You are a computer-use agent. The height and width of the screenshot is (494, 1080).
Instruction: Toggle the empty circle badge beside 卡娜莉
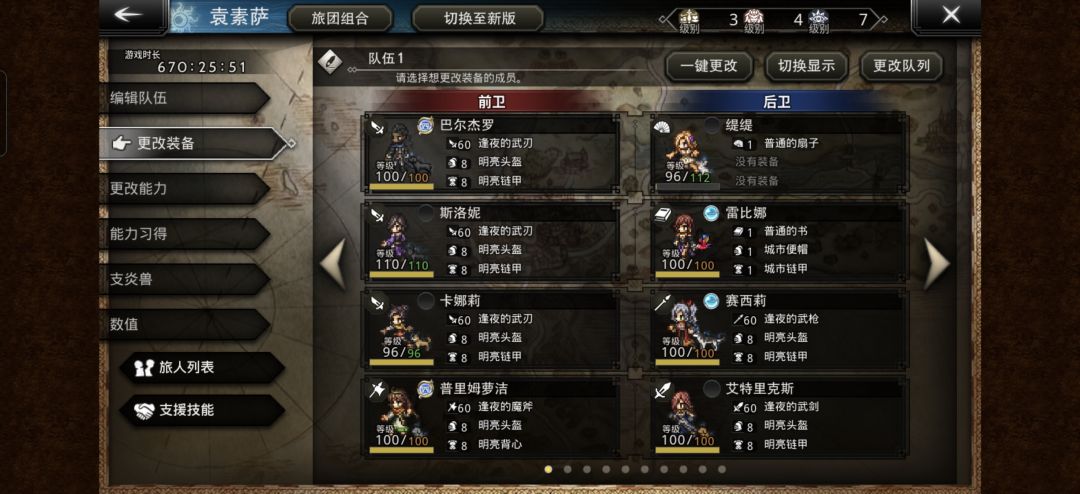pos(426,300)
